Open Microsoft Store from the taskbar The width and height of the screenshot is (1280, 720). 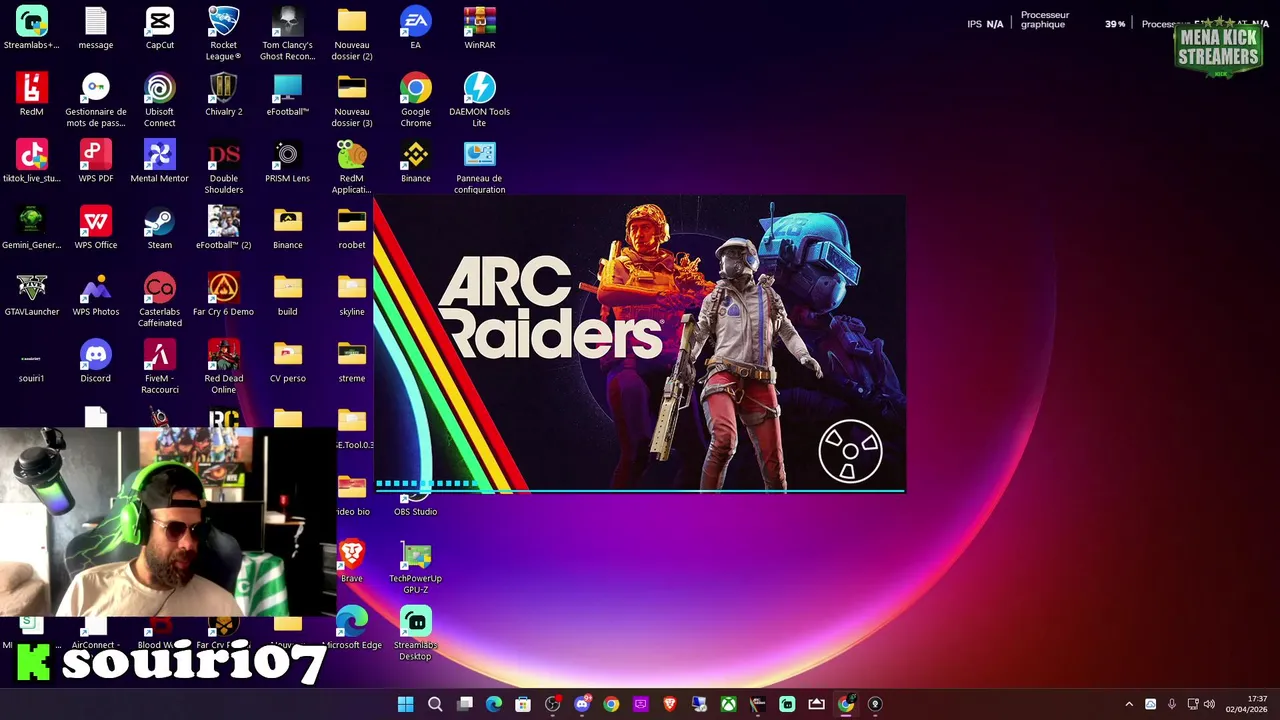point(523,704)
